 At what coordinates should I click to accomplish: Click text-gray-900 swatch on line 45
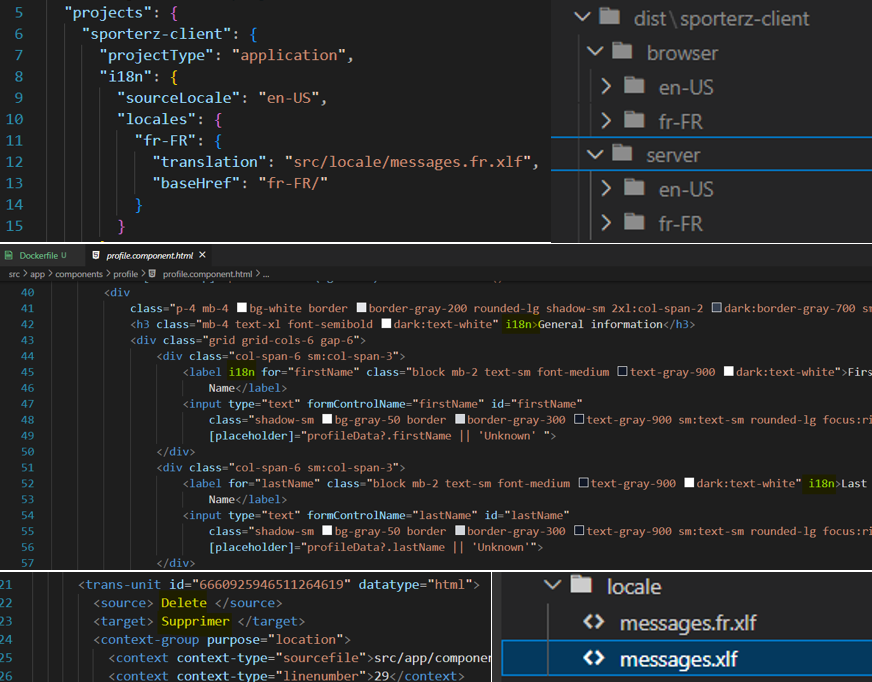[623, 372]
